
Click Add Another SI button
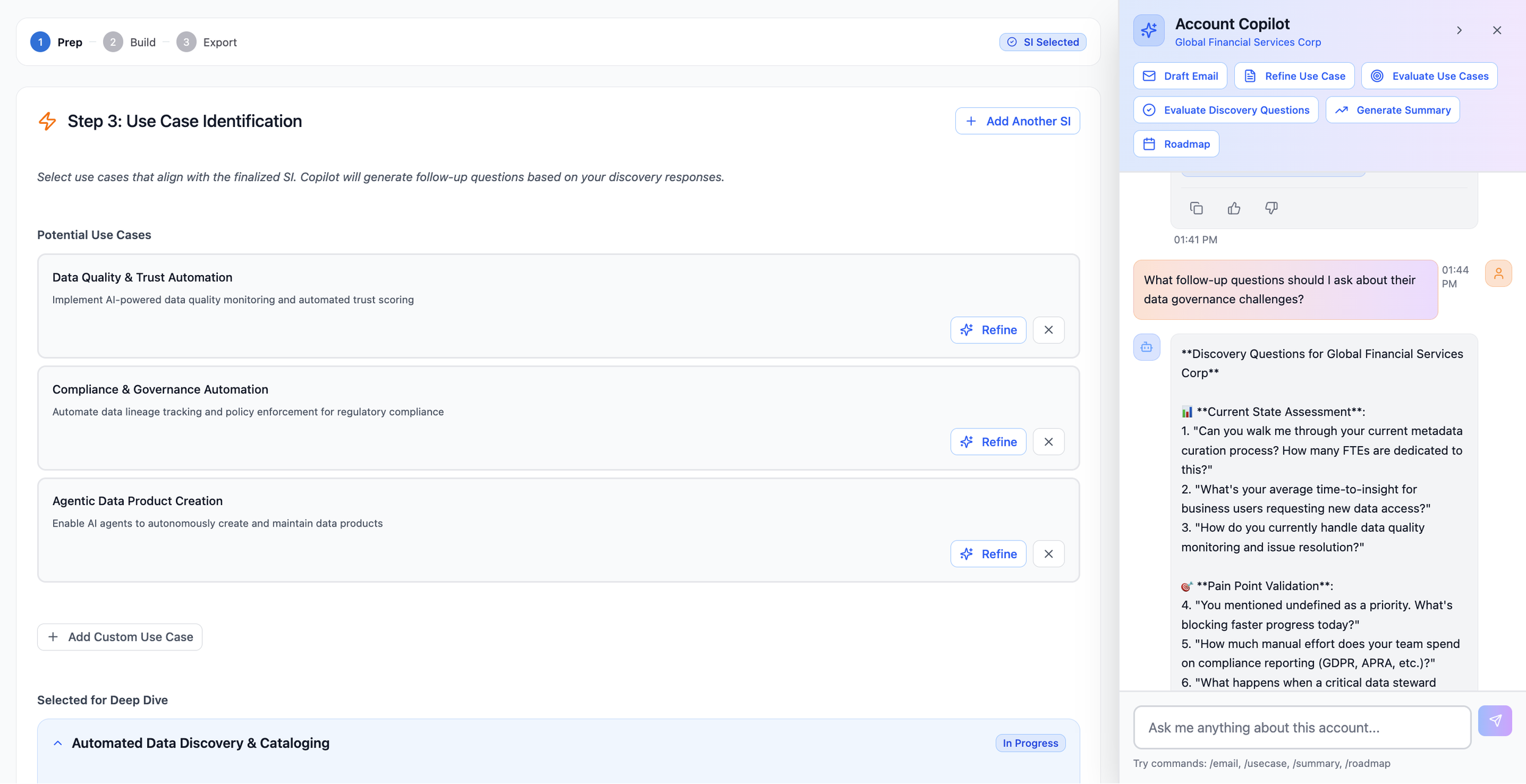point(1017,121)
